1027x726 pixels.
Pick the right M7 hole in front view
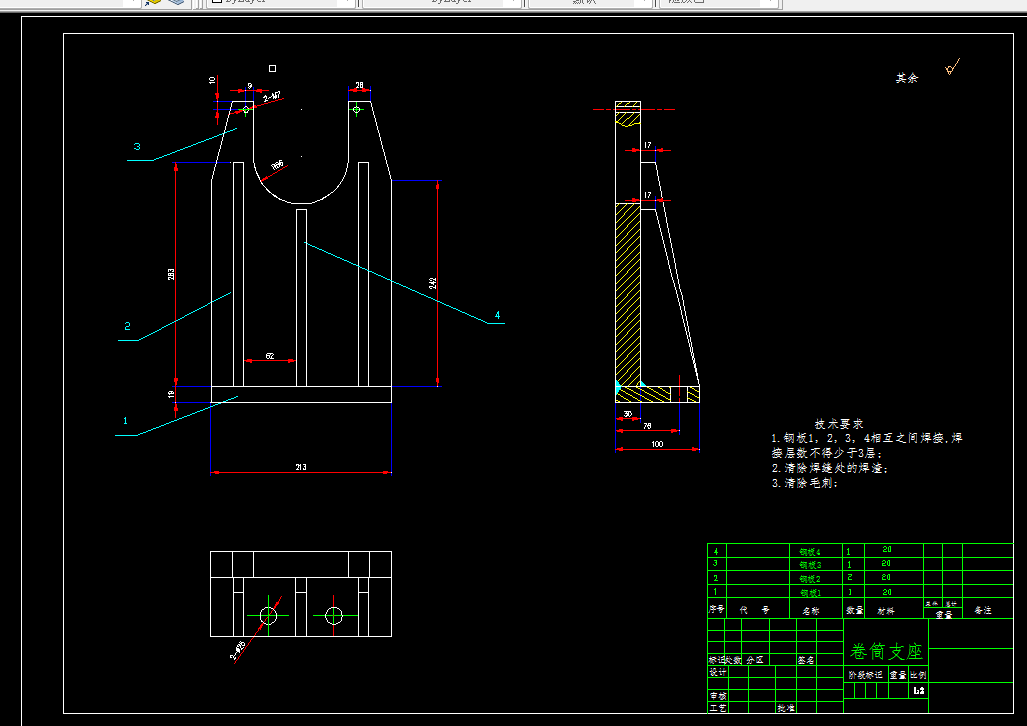tap(356, 109)
